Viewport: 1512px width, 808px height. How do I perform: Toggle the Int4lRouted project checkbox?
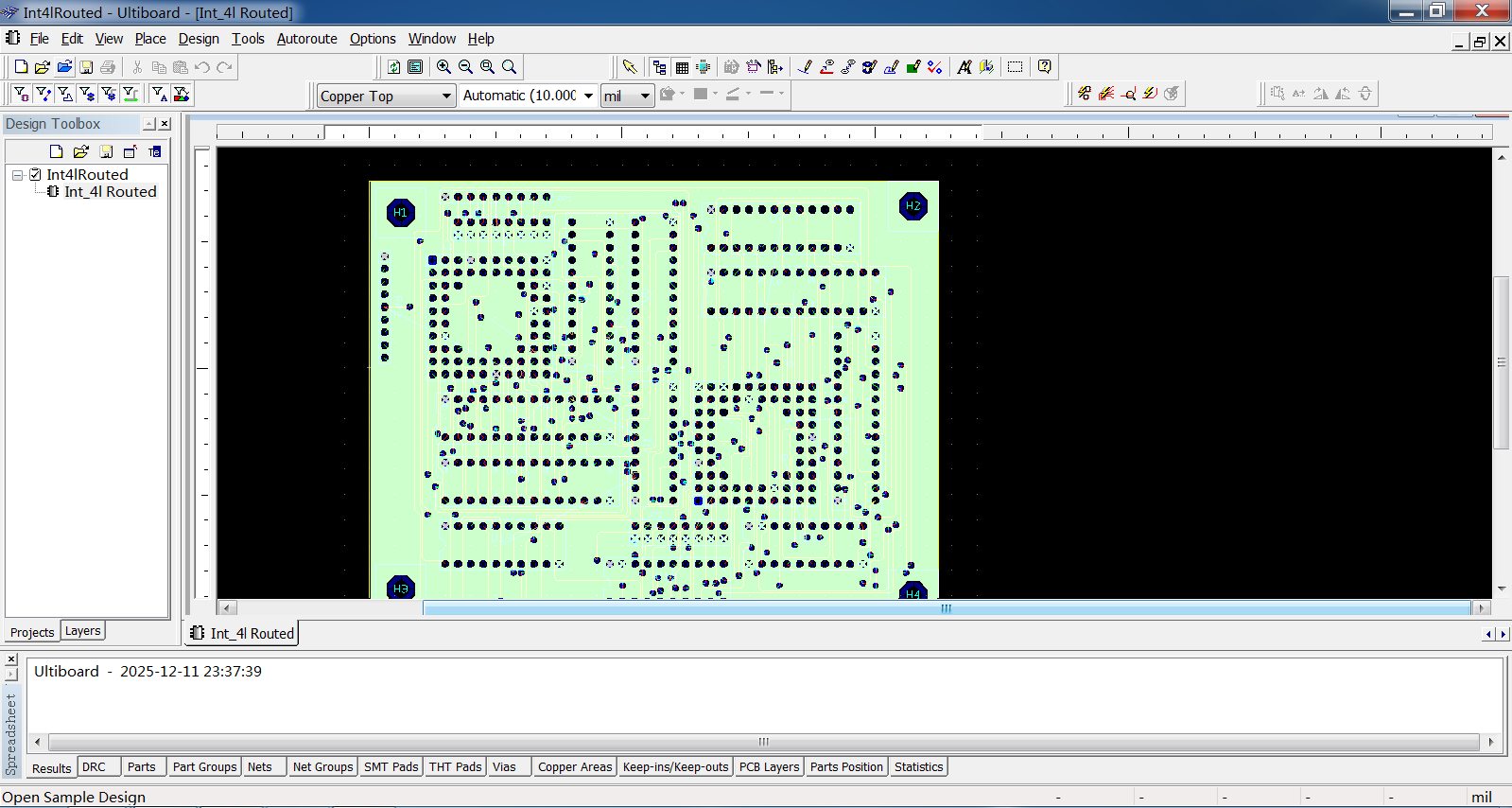click(36, 175)
